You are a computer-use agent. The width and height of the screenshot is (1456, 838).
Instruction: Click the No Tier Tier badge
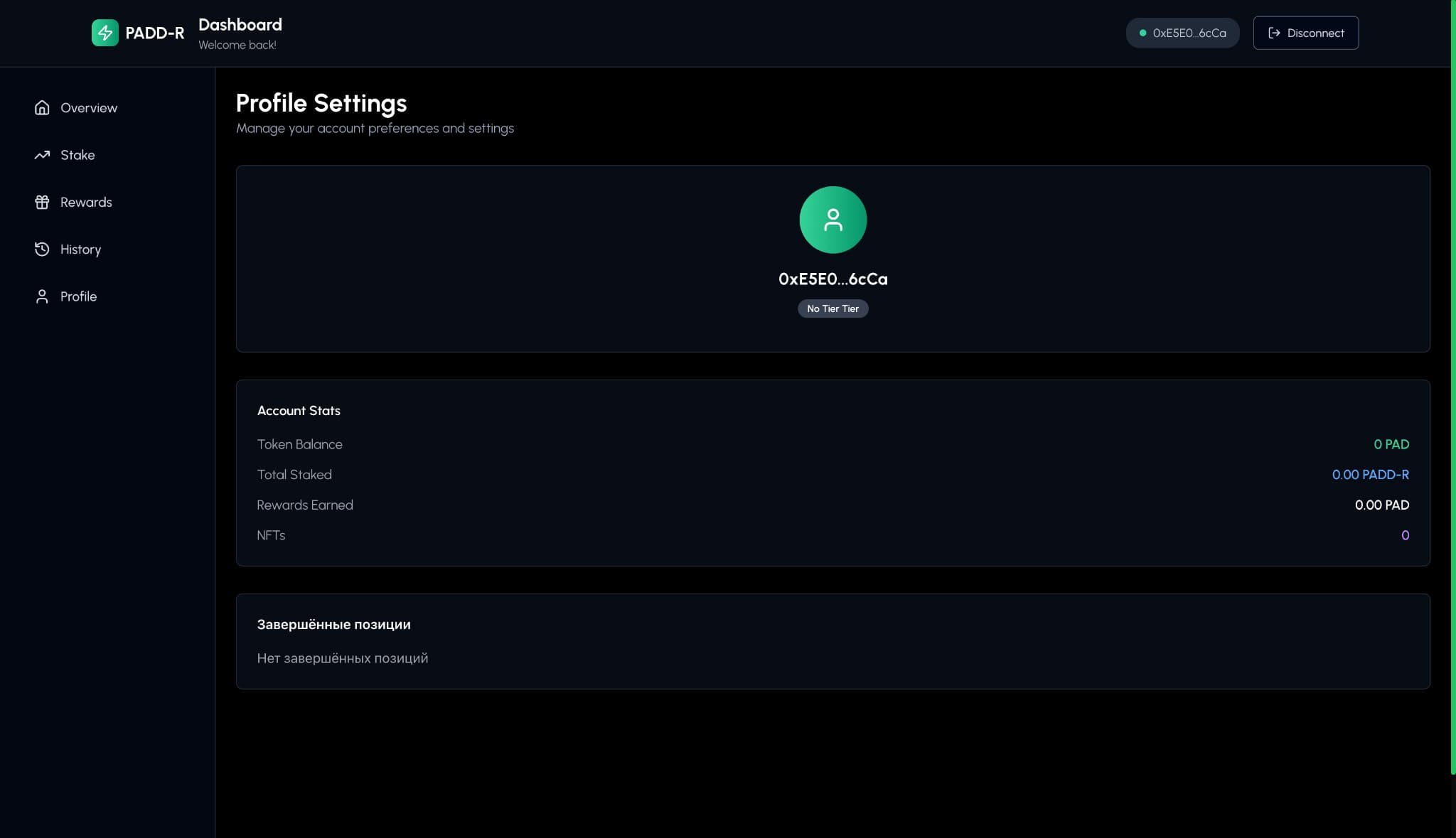(833, 308)
